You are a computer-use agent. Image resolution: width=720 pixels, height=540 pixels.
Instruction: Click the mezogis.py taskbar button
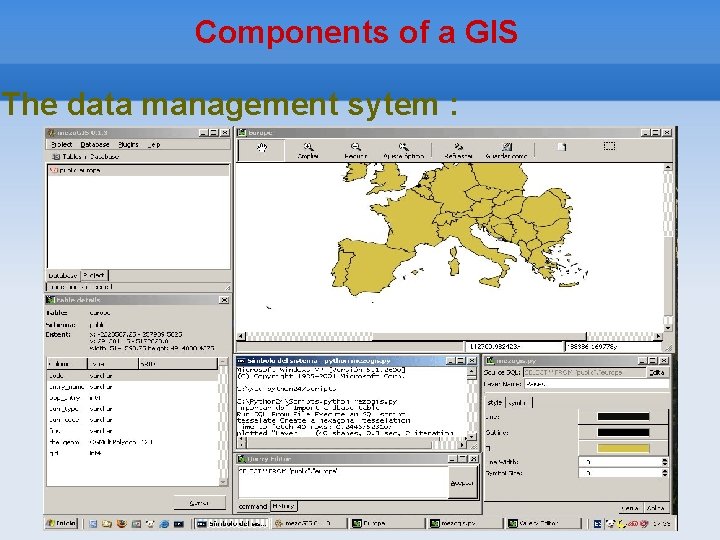tap(465, 523)
